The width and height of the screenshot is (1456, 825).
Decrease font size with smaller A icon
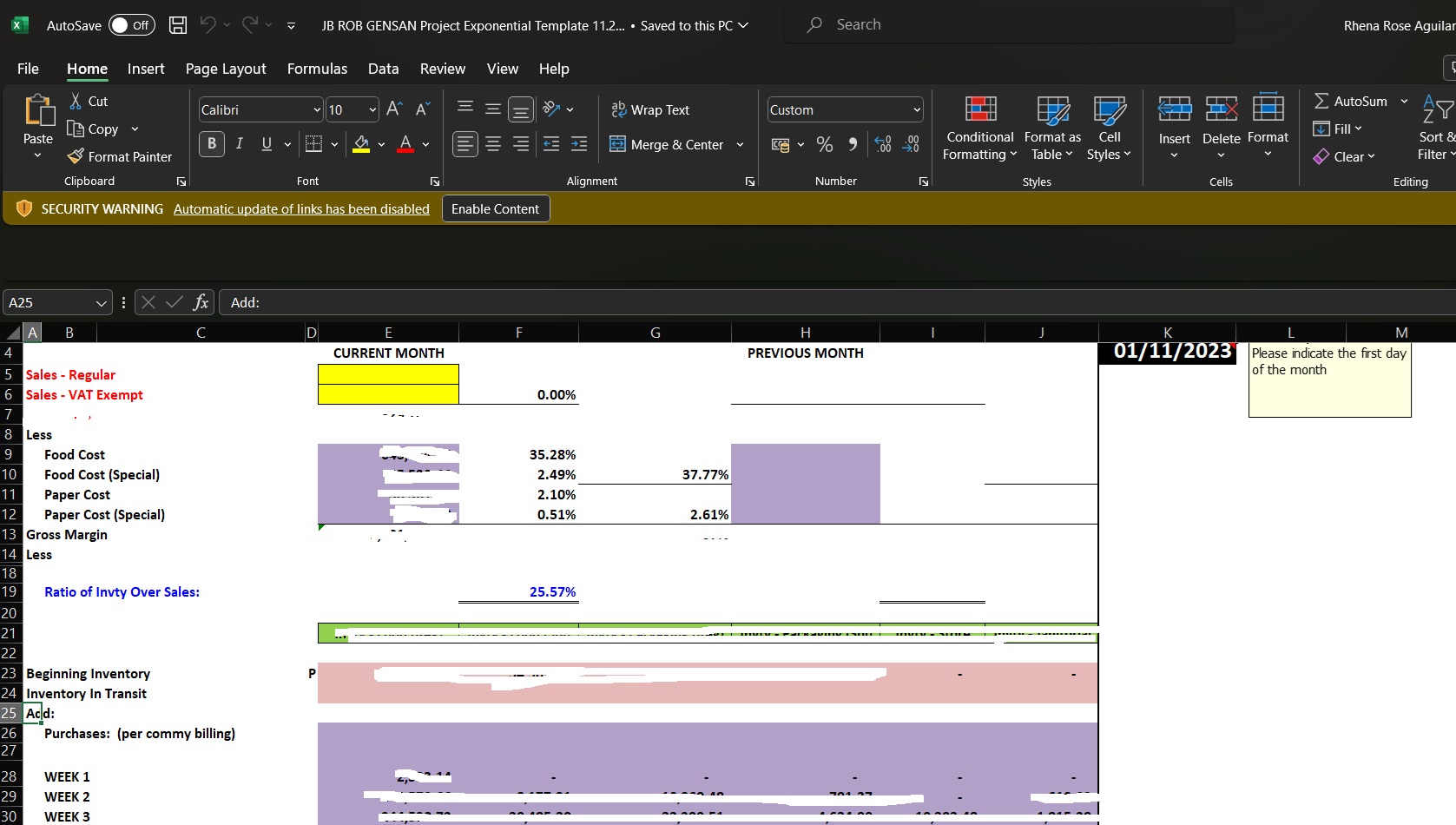[x=423, y=109]
